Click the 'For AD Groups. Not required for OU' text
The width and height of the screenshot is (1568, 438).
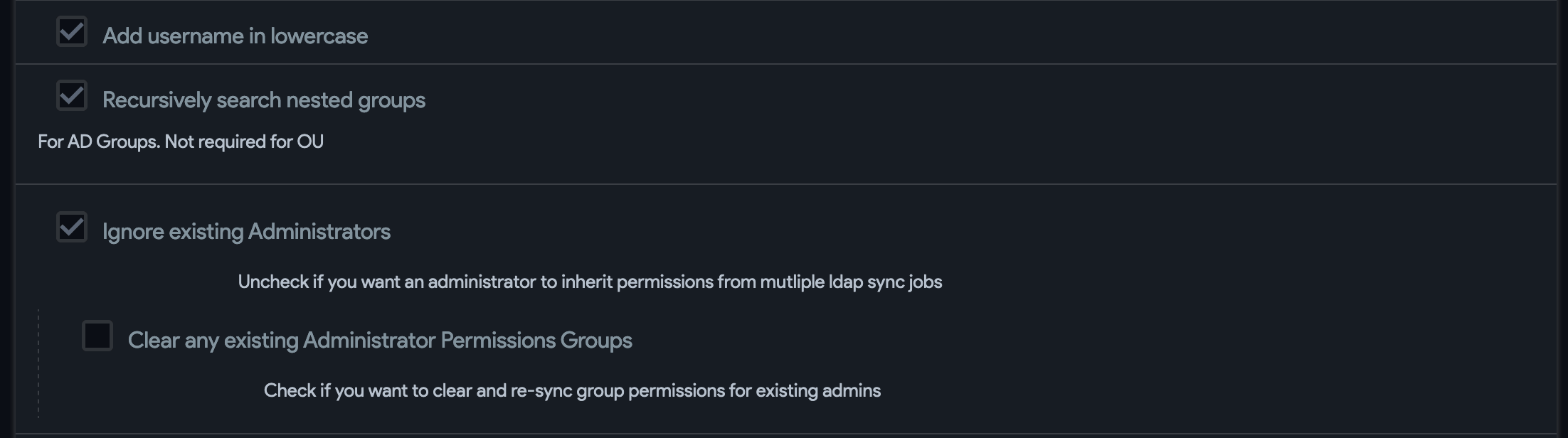[181, 141]
